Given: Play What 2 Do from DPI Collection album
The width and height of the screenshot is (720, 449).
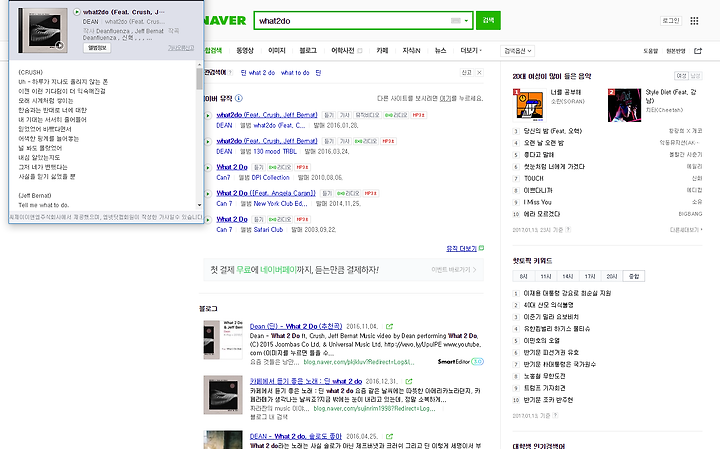Looking at the screenshot, I should (x=208, y=168).
